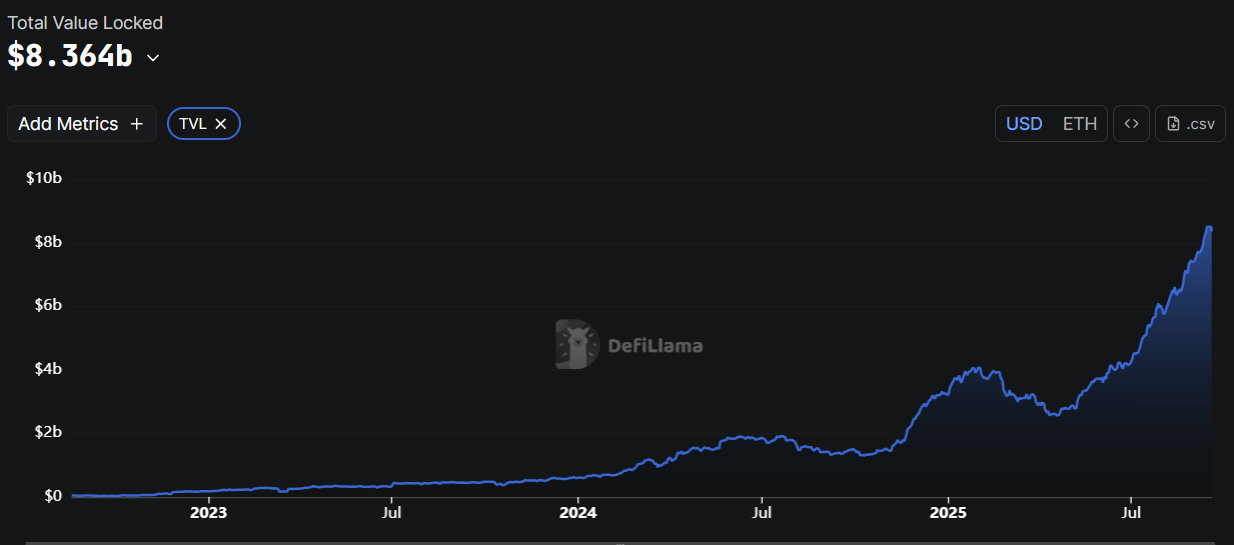1234x545 pixels.
Task: Click the $10b y-axis label
Action: [44, 178]
